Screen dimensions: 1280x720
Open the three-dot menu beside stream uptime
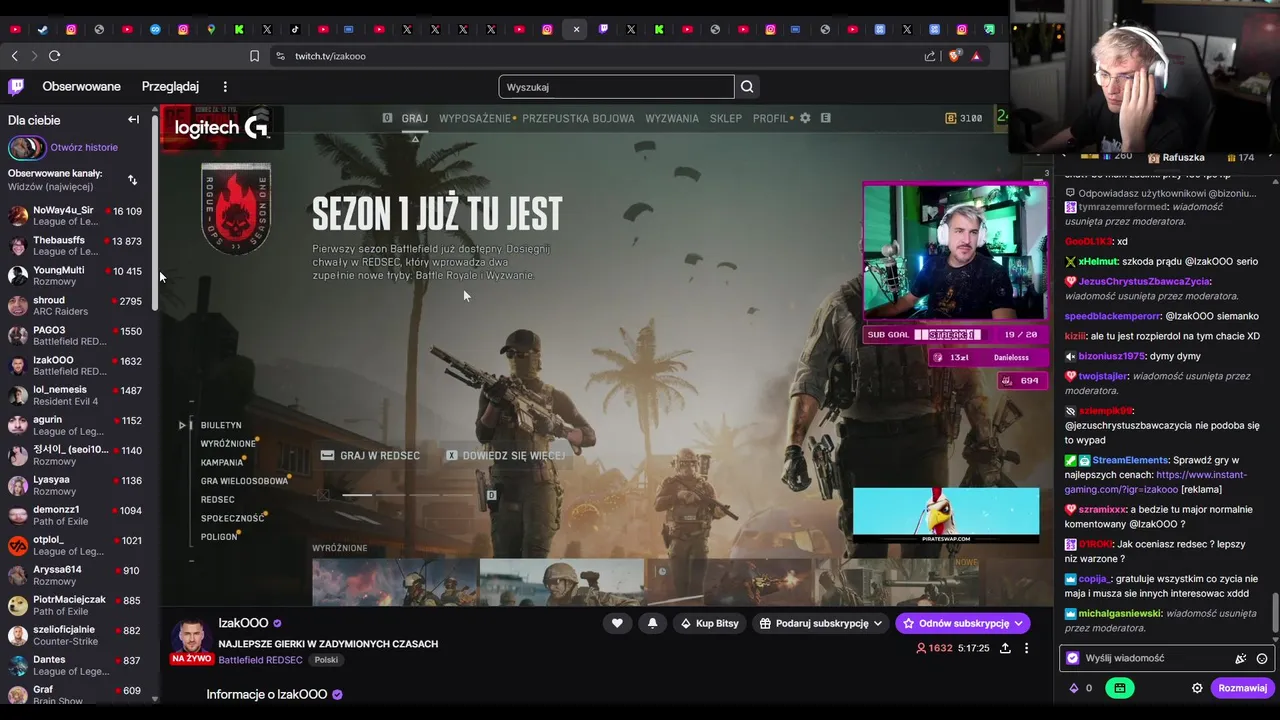coord(1026,648)
